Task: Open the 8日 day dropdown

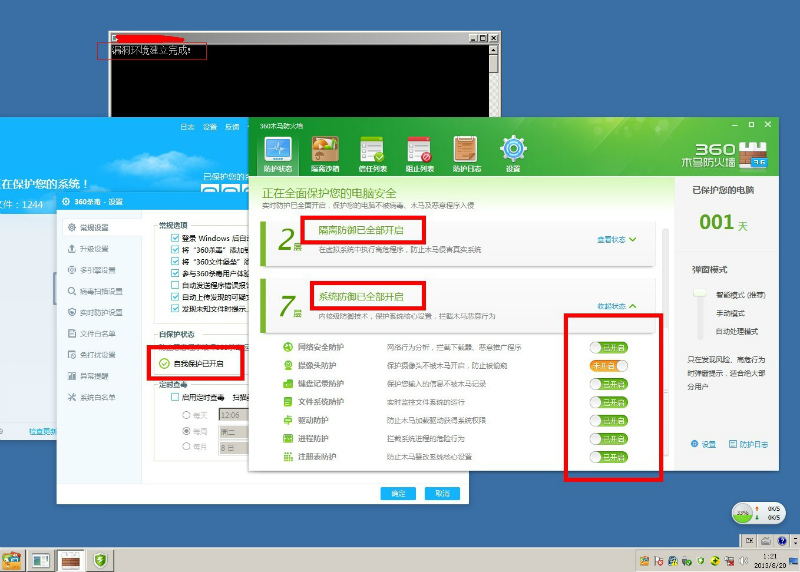Action: (234, 448)
